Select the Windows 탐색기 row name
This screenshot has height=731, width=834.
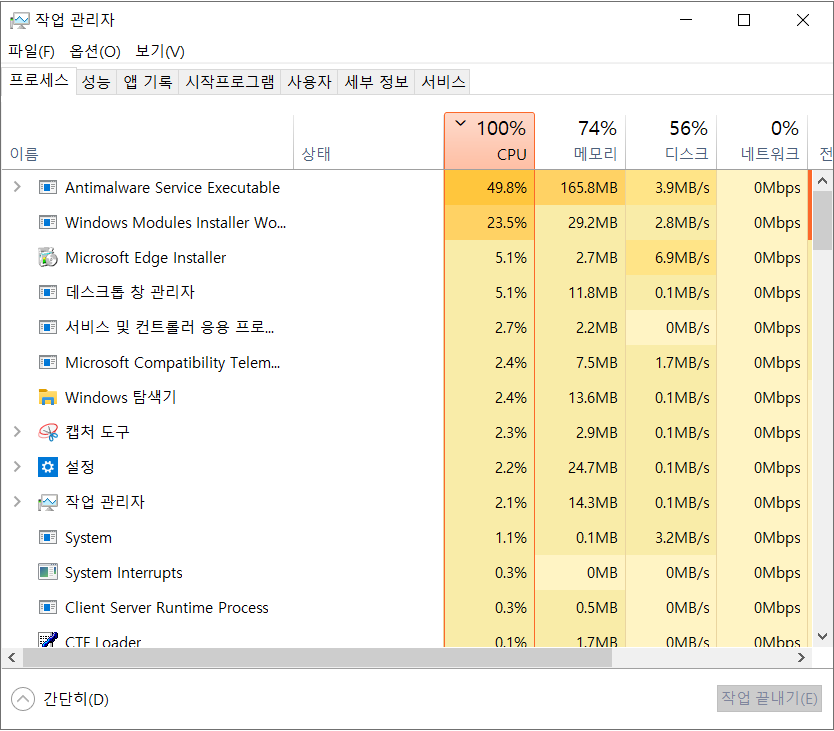click(x=120, y=397)
